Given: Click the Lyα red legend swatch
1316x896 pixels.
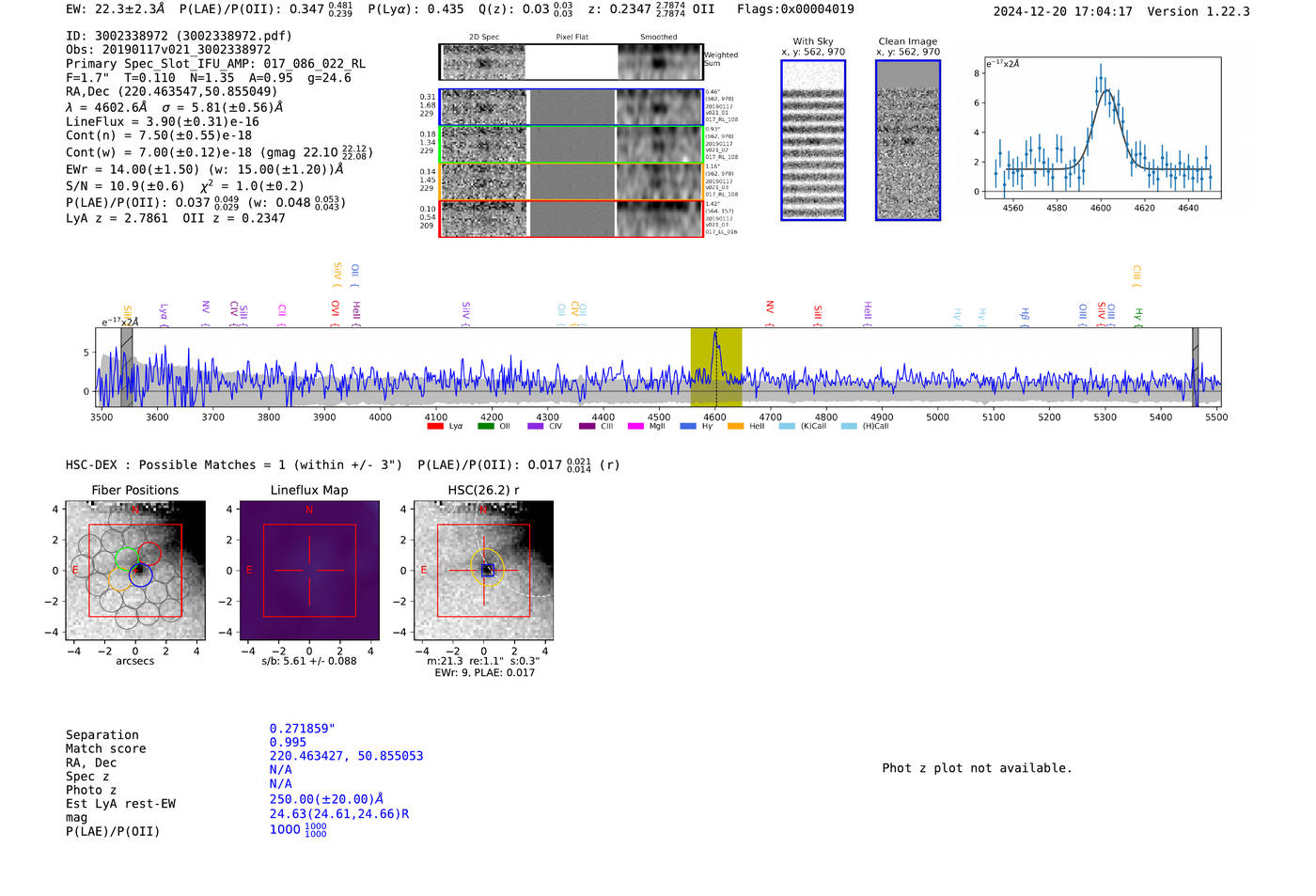Looking at the screenshot, I should coord(434,427).
